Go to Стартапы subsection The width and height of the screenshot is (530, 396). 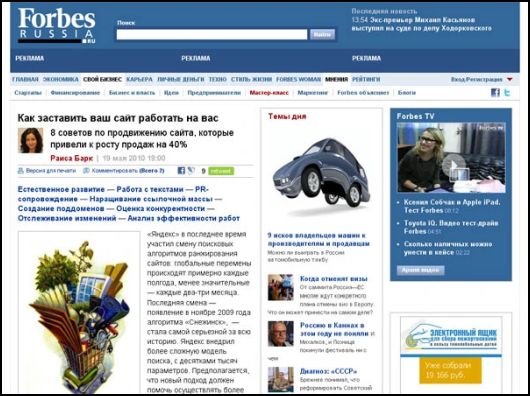(28, 93)
